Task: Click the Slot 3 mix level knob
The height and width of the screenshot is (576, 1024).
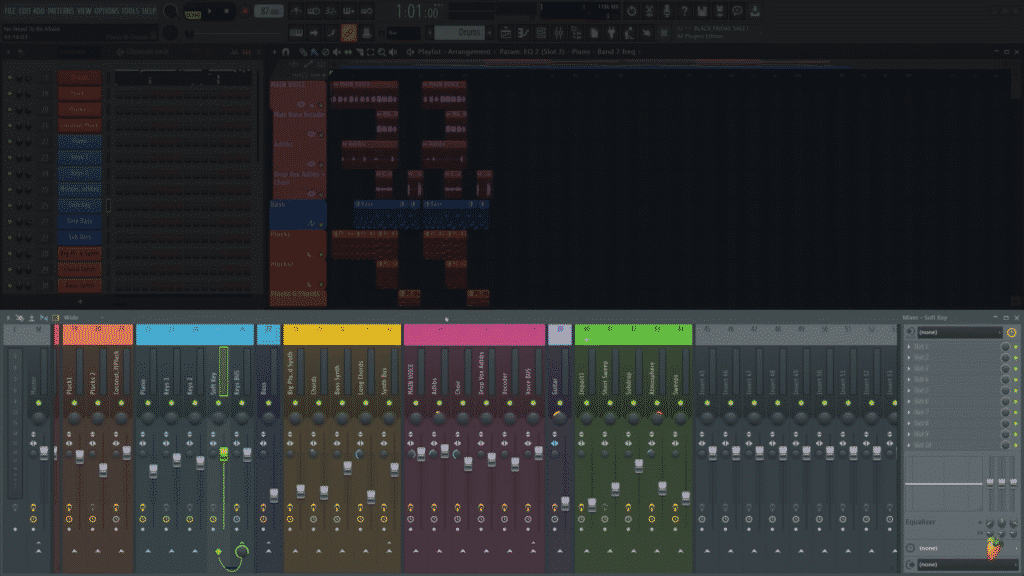Action: coord(1006,368)
